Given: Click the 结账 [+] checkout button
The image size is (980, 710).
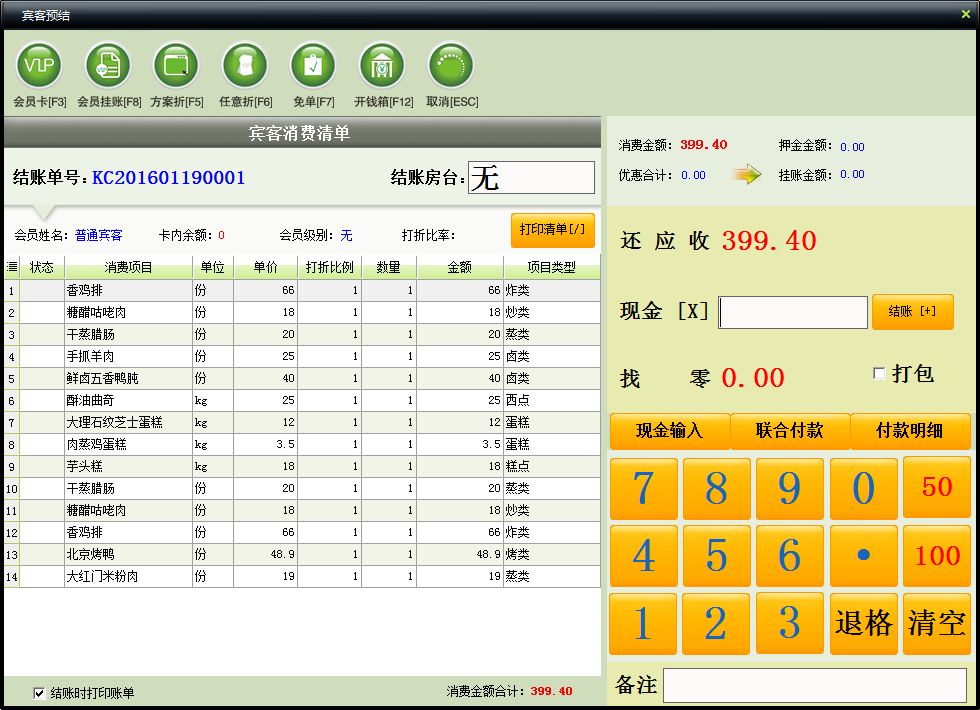Looking at the screenshot, I should [912, 311].
